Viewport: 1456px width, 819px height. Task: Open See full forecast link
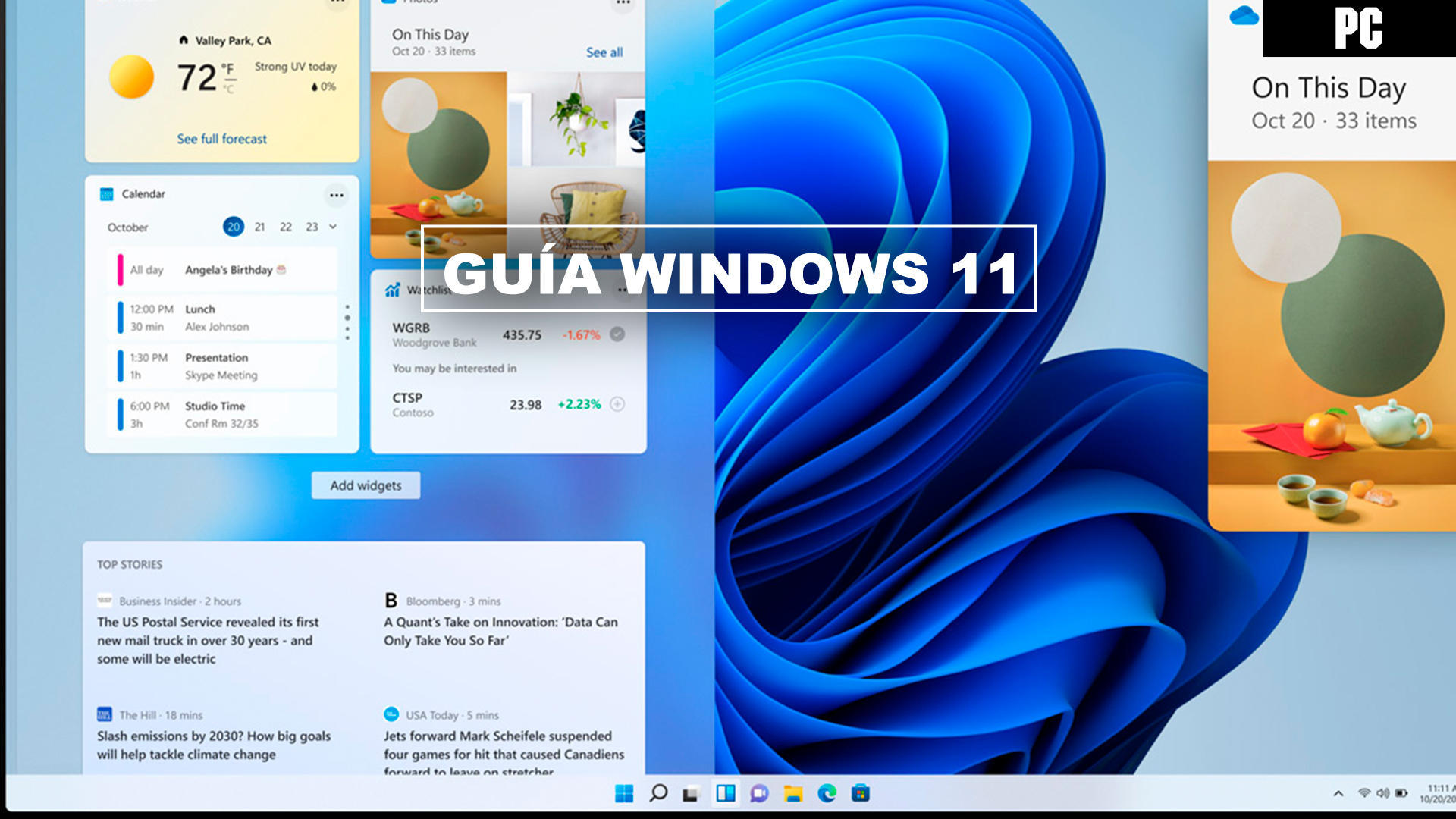221,139
